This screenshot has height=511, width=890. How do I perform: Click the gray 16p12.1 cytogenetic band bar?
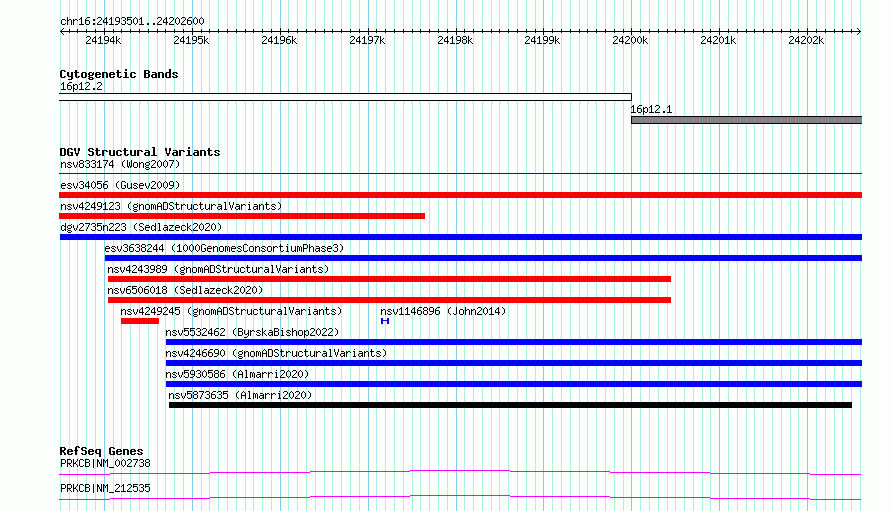point(746,120)
